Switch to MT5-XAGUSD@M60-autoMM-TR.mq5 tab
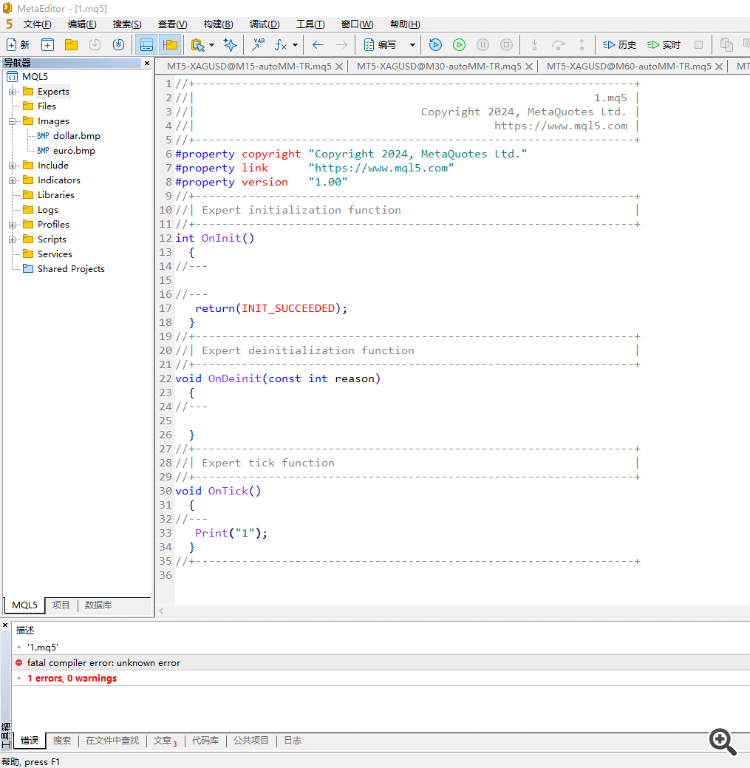750x768 pixels. coord(629,66)
